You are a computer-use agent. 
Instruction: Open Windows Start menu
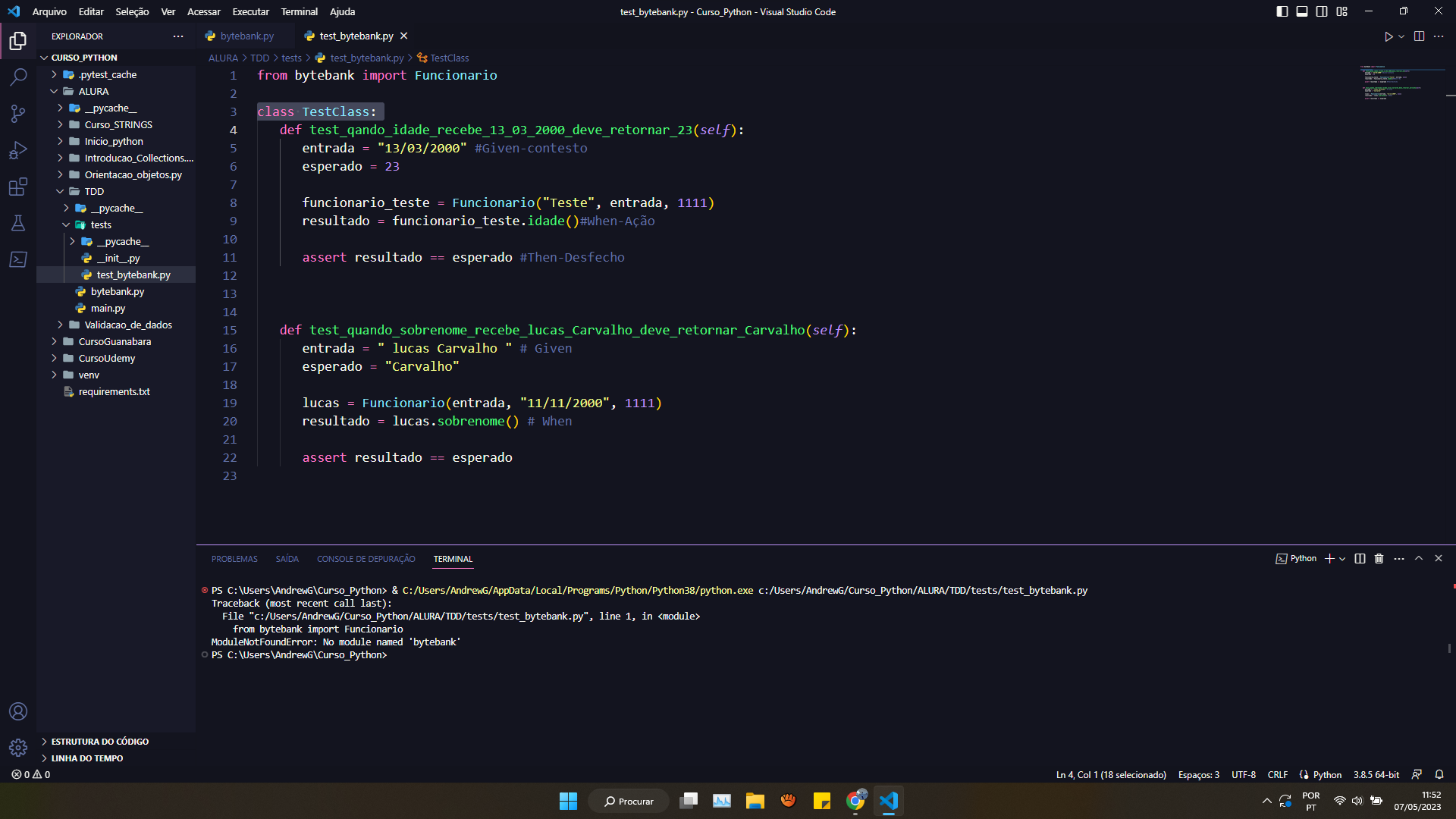[568, 801]
